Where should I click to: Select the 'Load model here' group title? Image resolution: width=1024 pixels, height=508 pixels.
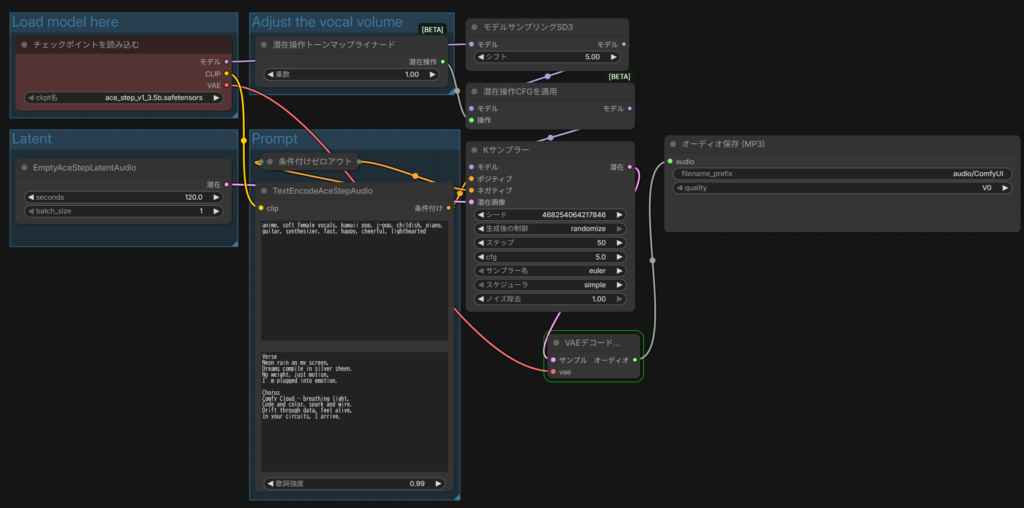point(65,22)
